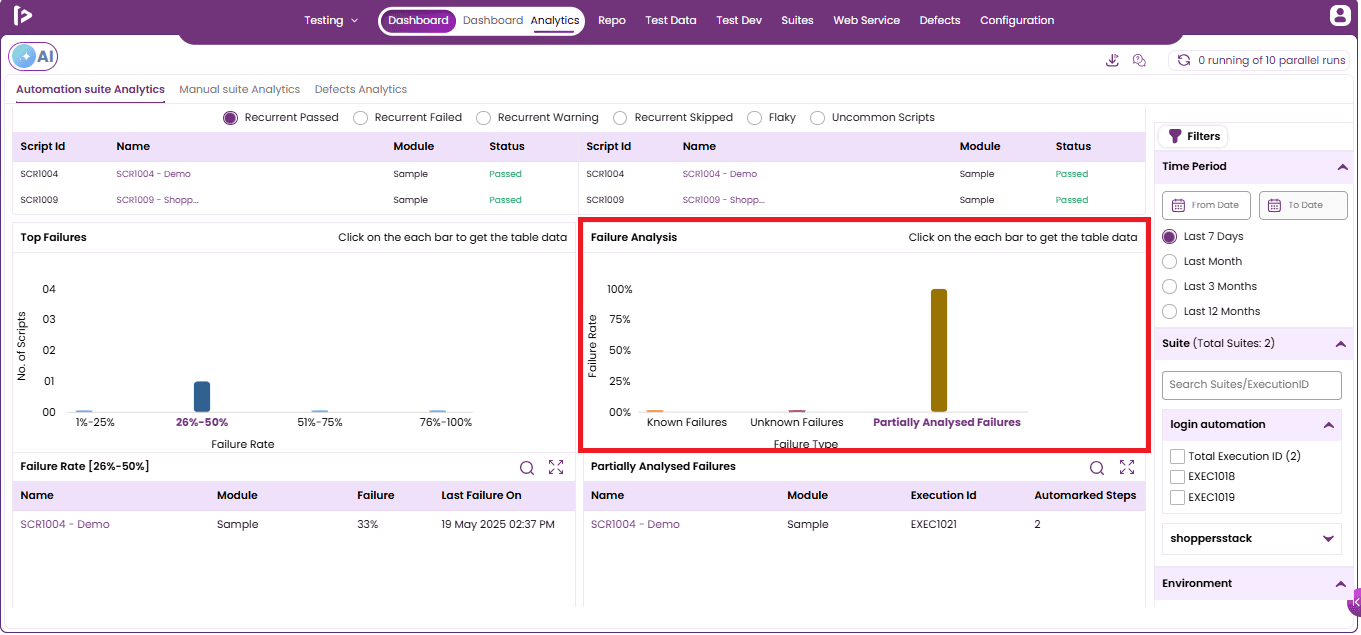Open the help chat bubble icon
The width and height of the screenshot is (1361, 635).
pos(1139,60)
